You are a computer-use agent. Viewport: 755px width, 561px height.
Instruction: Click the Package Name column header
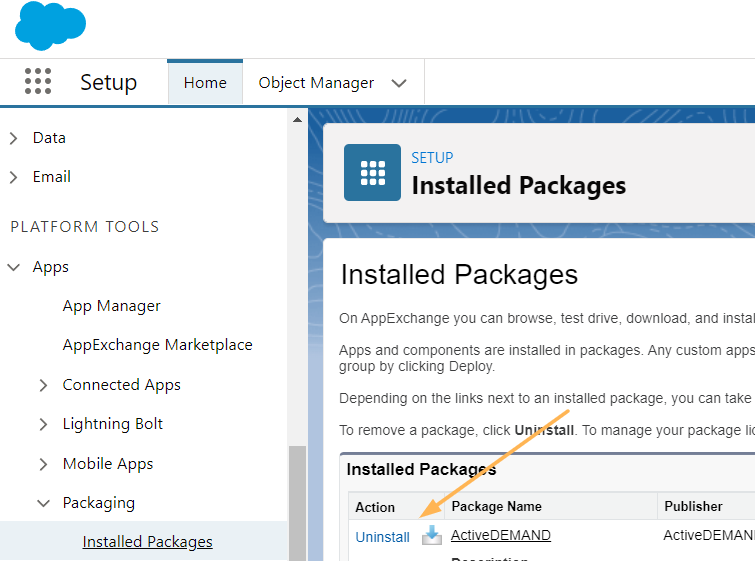[496, 507]
